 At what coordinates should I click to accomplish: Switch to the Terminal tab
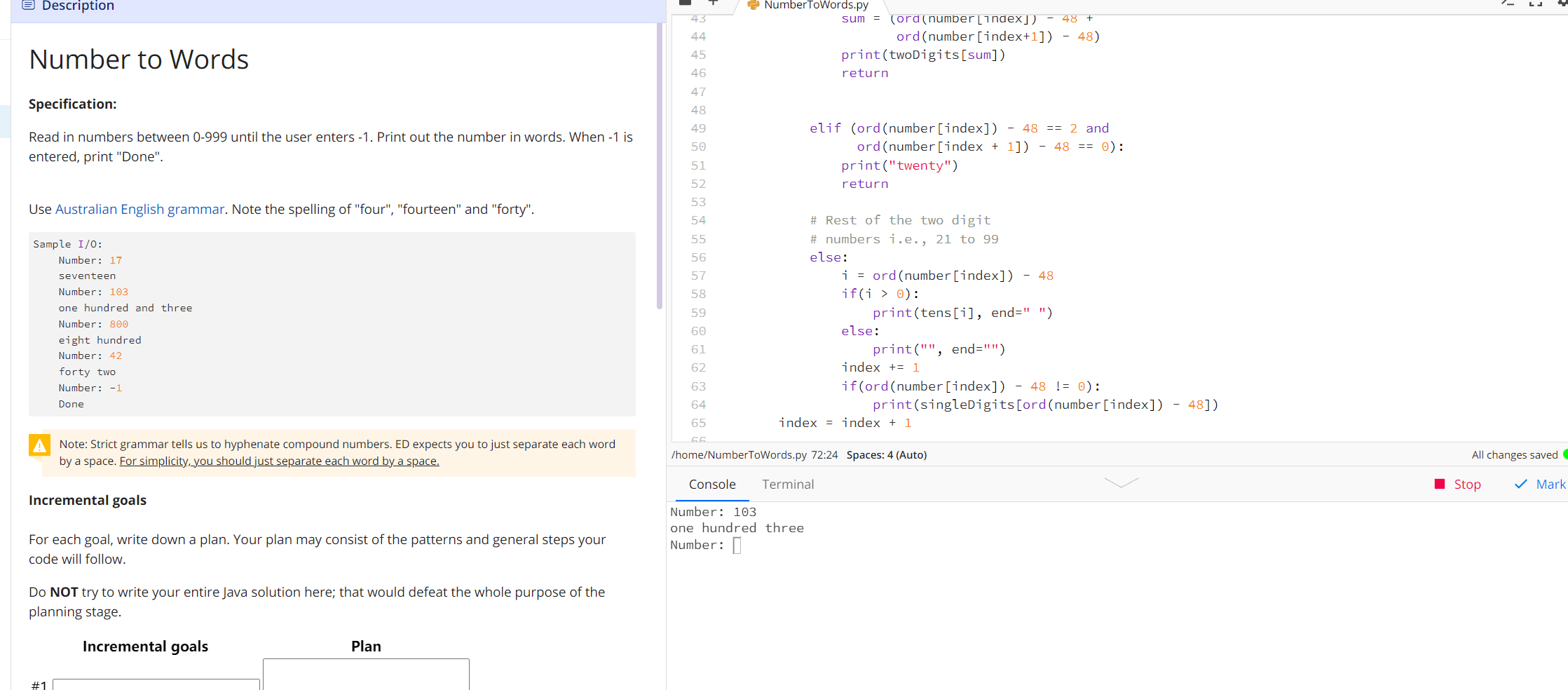[x=788, y=484]
